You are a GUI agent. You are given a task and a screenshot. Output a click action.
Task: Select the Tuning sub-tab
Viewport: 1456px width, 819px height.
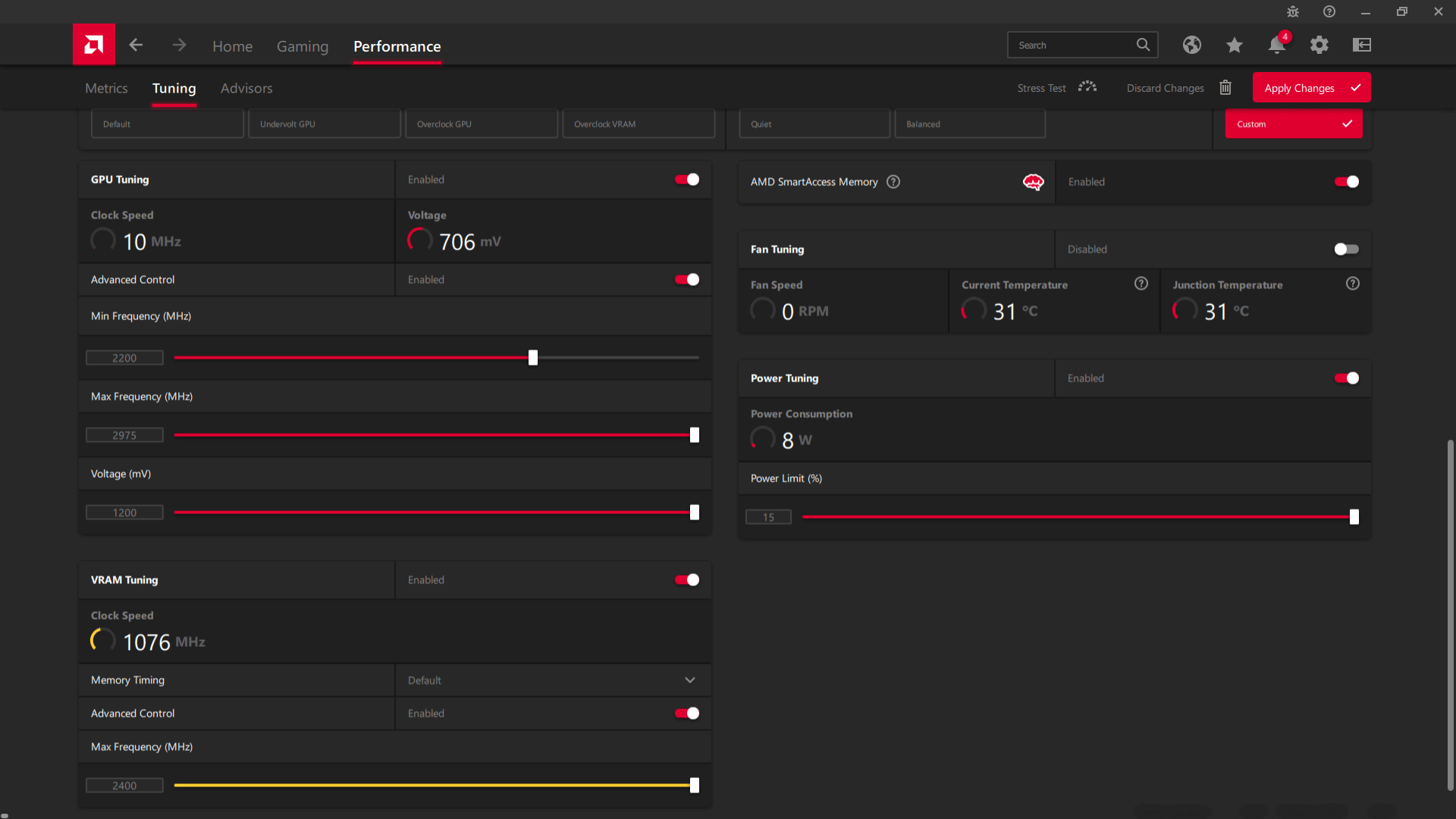(x=174, y=88)
